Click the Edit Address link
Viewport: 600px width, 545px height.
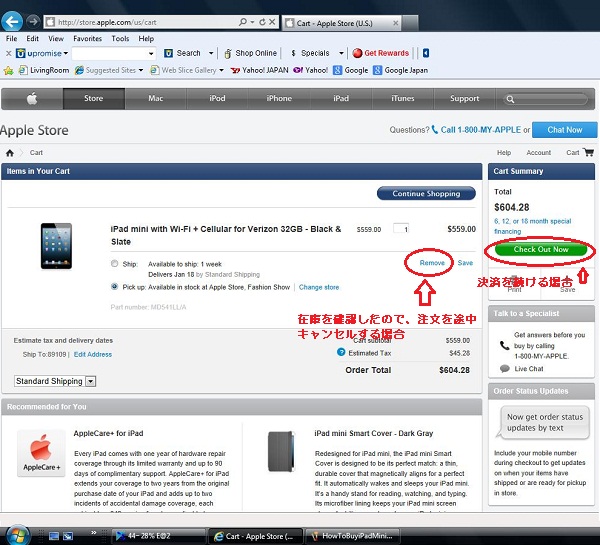click(x=93, y=354)
